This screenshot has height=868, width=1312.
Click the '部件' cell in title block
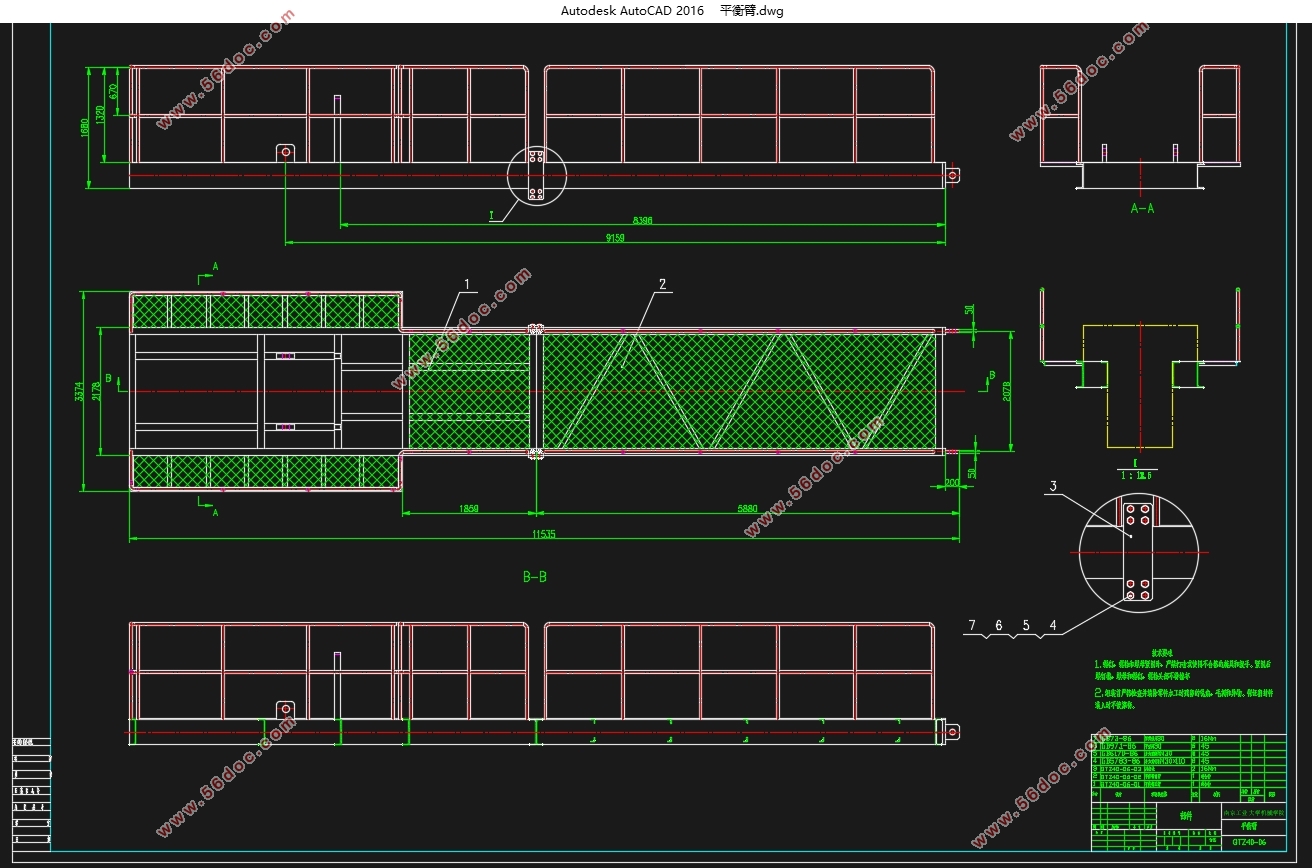1188,816
